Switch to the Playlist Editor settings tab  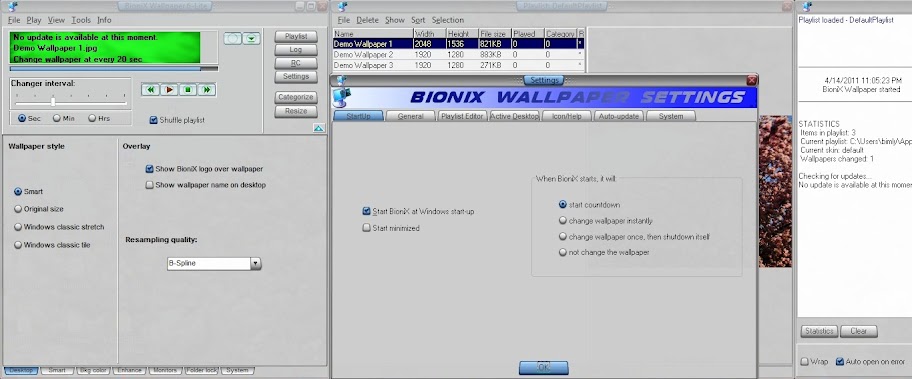click(462, 116)
